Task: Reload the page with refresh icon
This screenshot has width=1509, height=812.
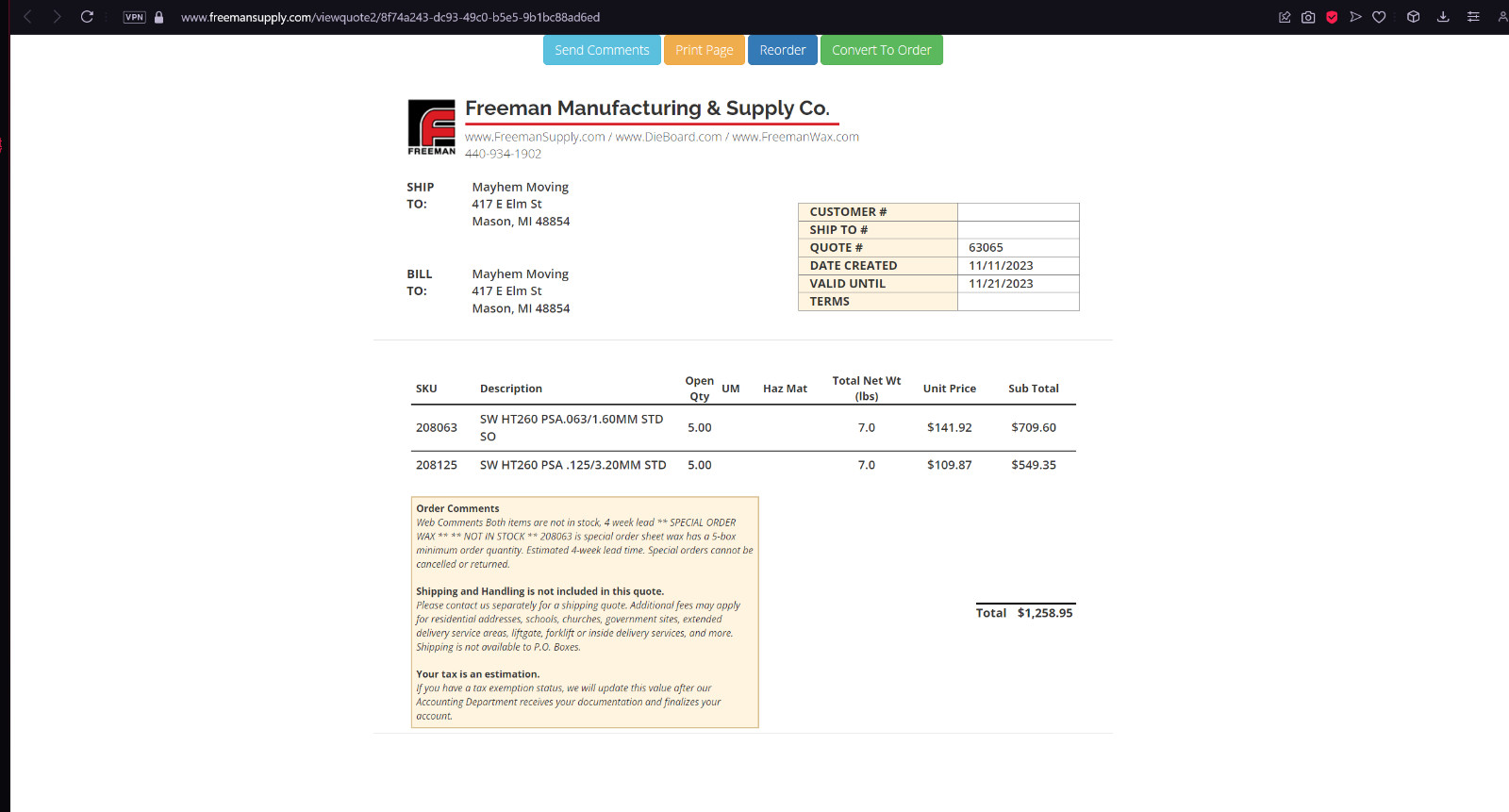Action: pyautogui.click(x=87, y=17)
